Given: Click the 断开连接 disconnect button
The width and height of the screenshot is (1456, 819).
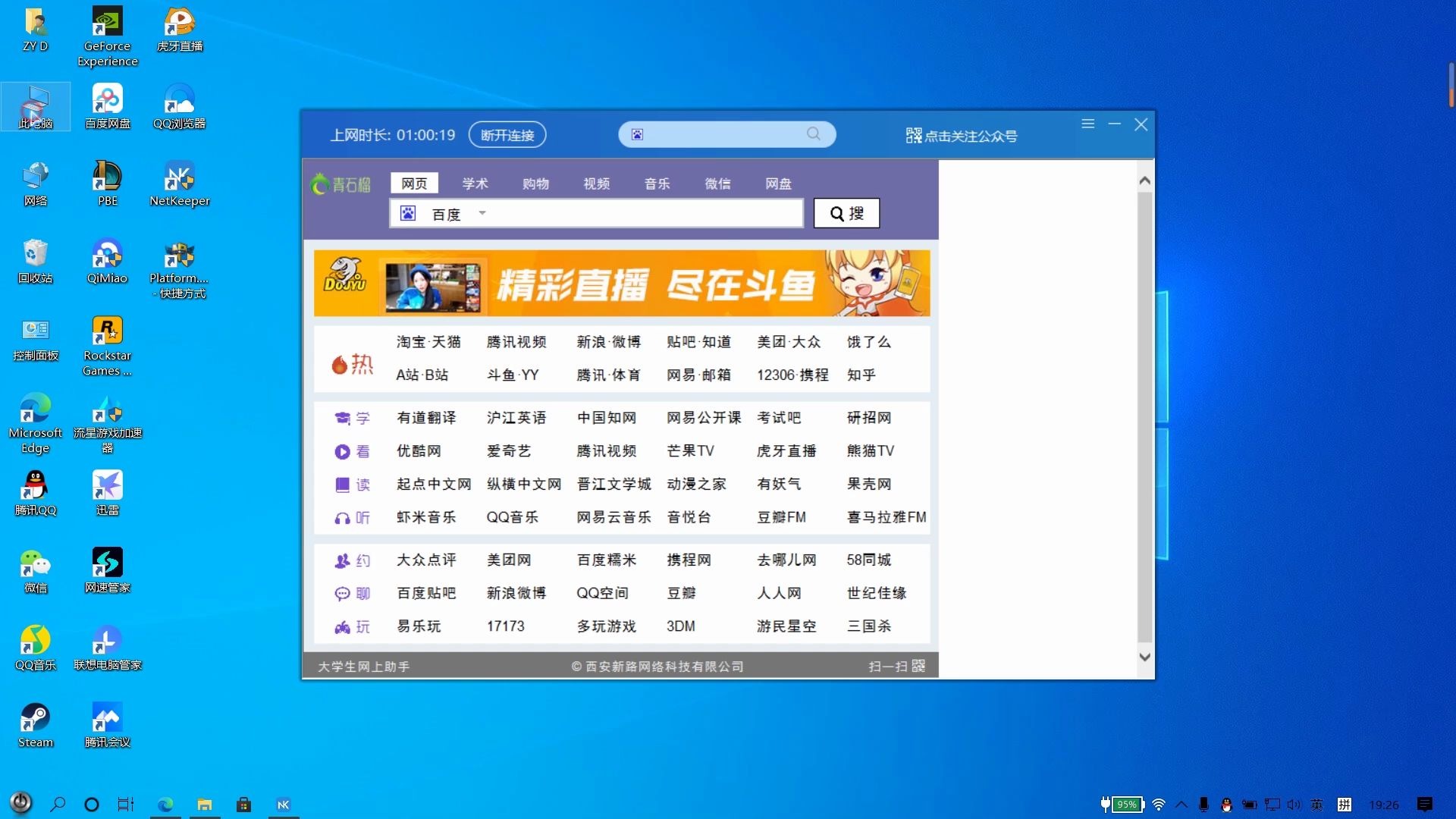Looking at the screenshot, I should (x=507, y=134).
